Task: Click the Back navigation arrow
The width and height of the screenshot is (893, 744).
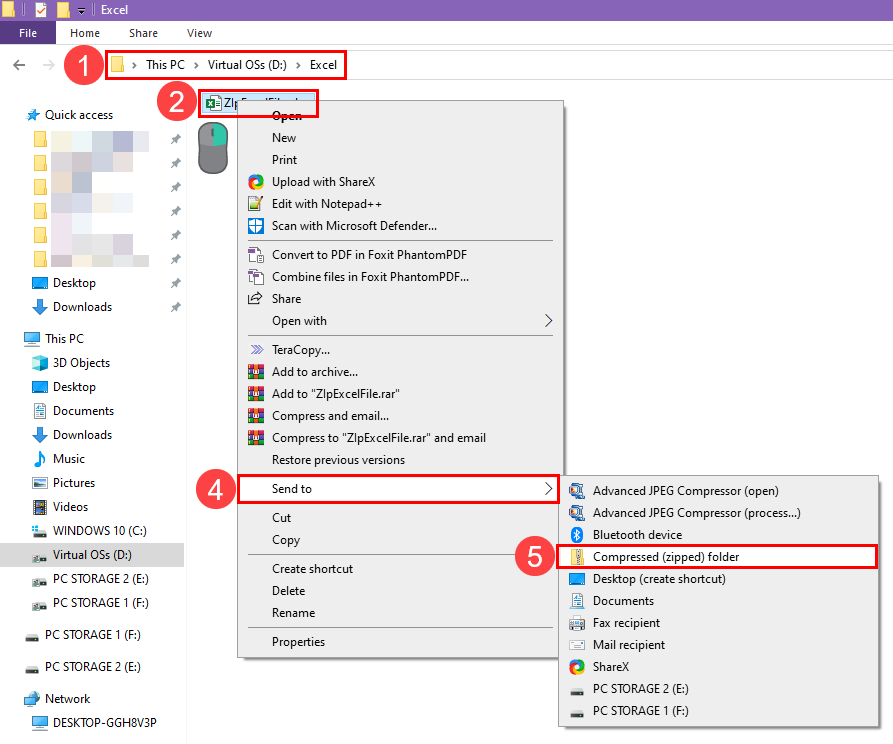Action: click(x=18, y=65)
